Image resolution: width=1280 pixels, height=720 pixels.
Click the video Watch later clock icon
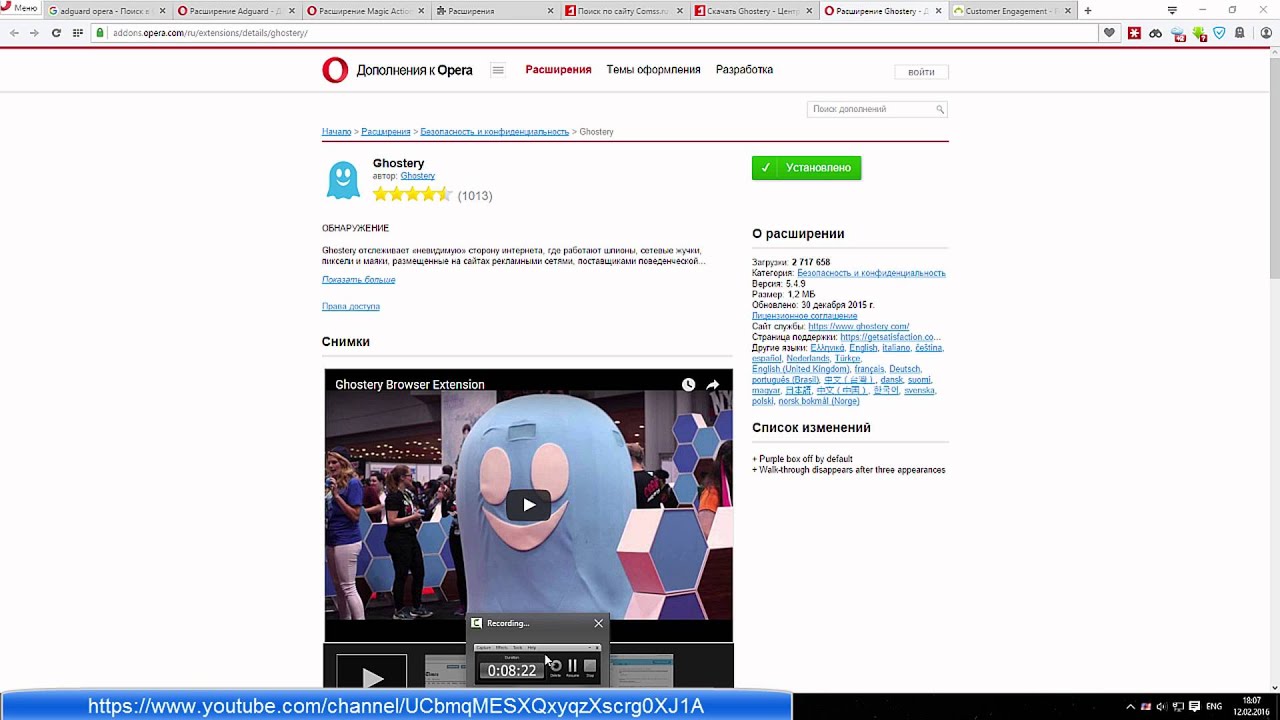tap(688, 385)
